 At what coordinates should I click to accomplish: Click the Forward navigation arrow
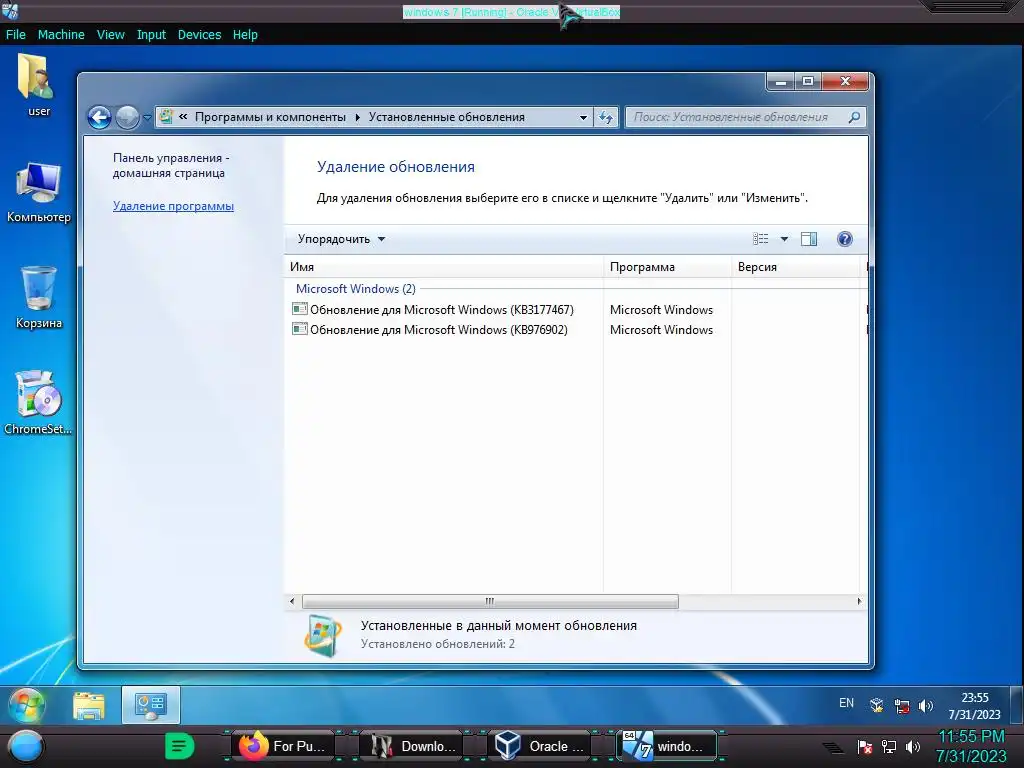[x=127, y=118]
